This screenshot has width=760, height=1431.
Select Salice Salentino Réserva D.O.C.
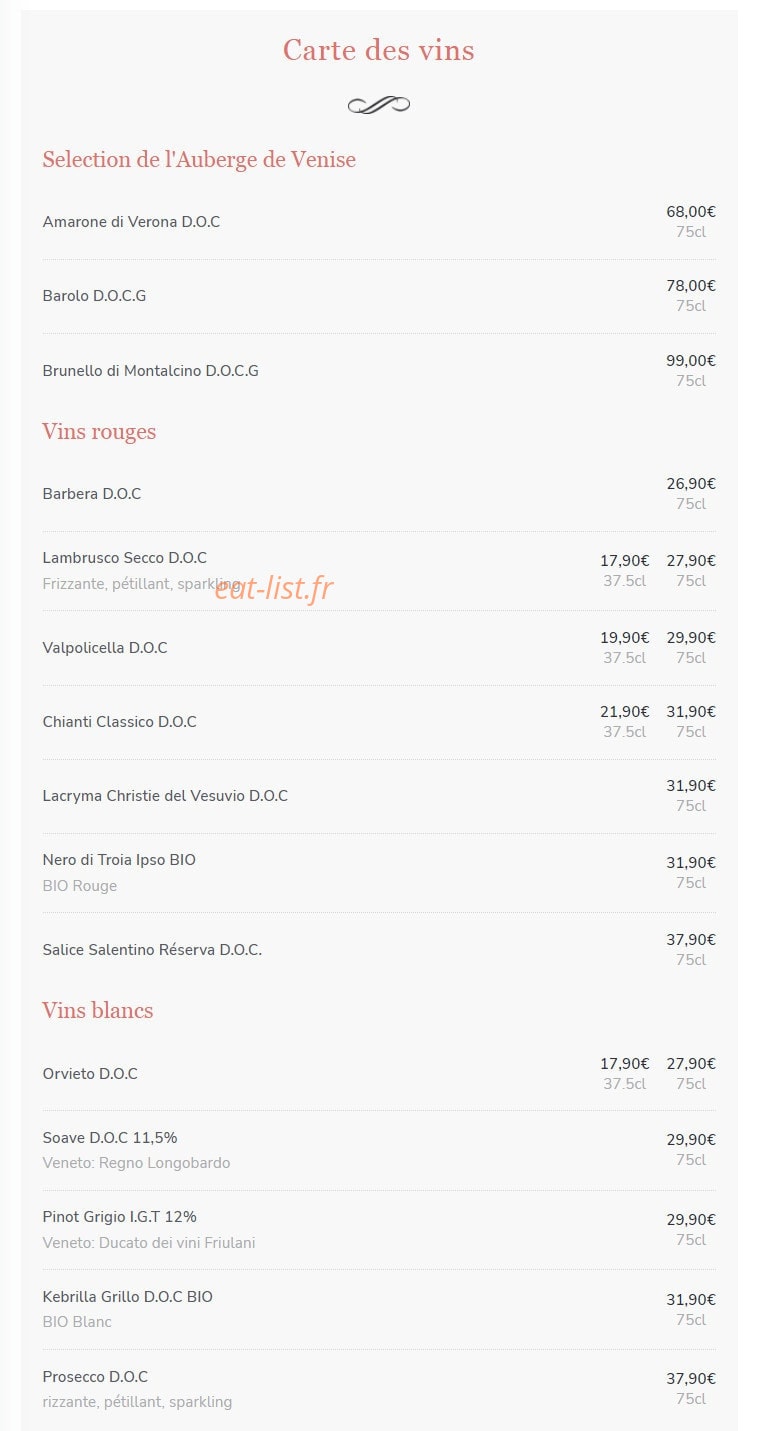(x=152, y=950)
